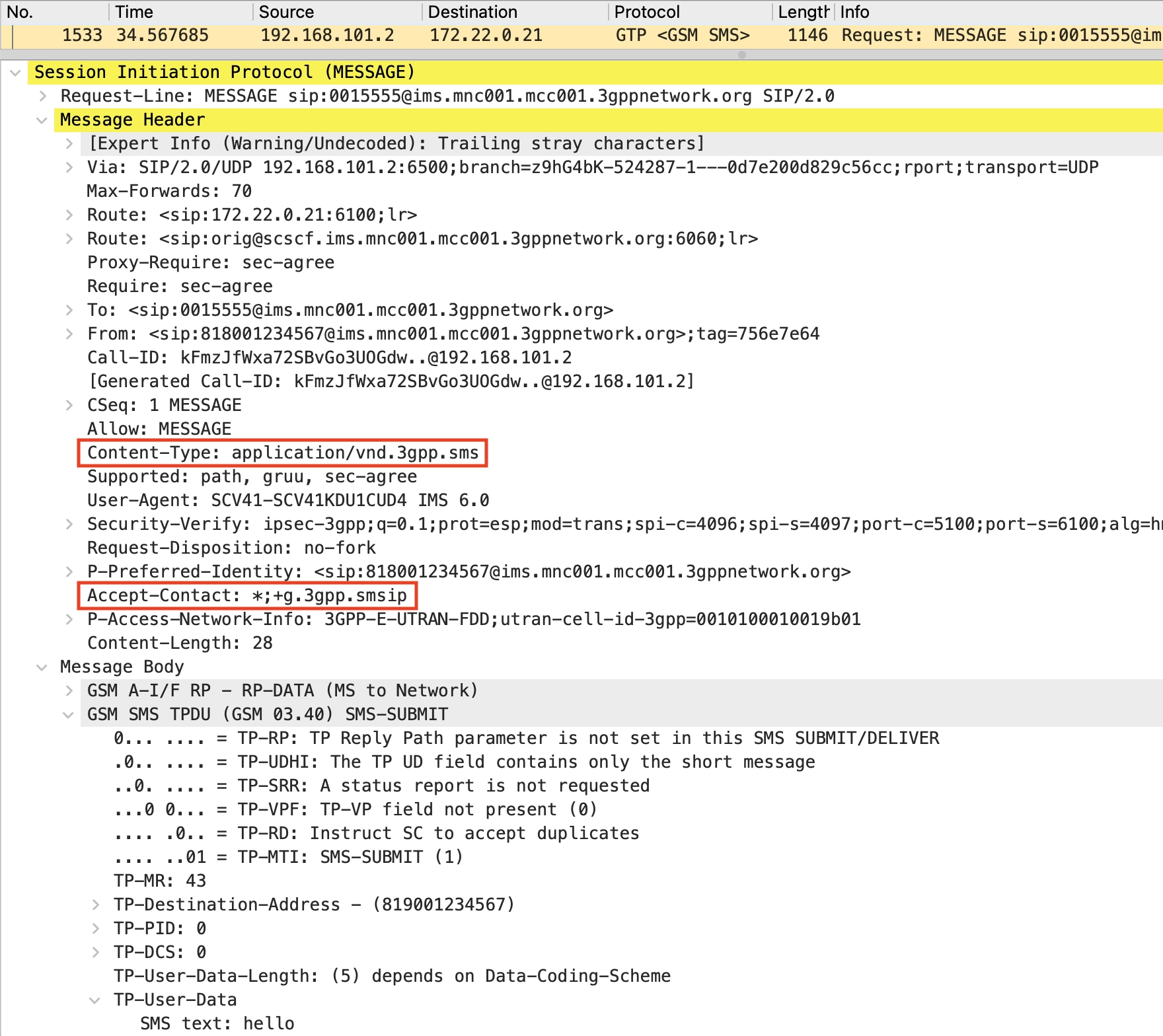Expand the Security-Verify header

[x=69, y=525]
